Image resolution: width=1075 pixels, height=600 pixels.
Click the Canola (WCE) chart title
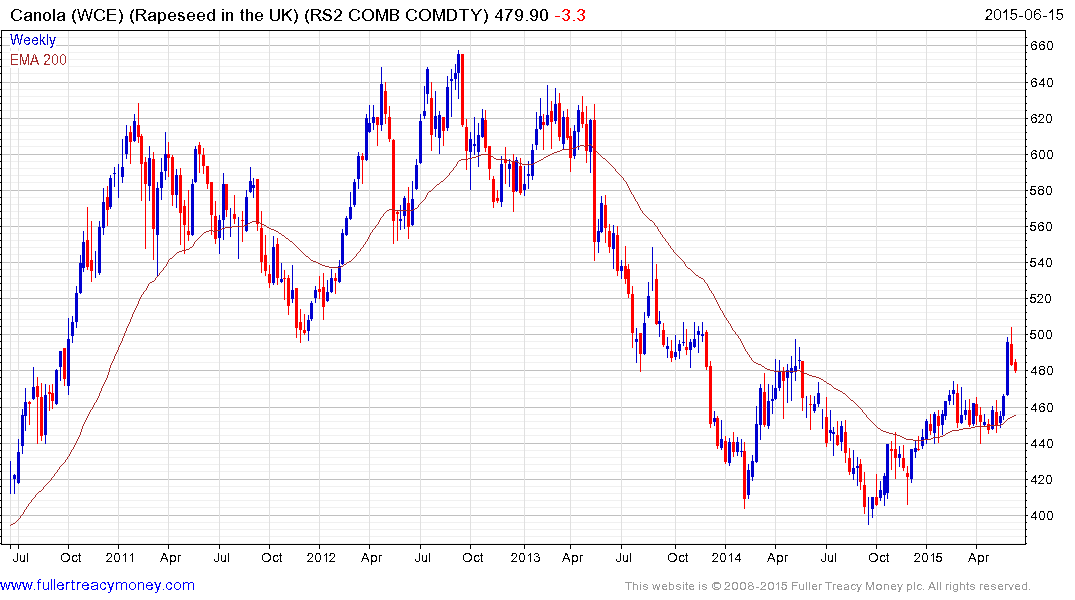(x=249, y=15)
